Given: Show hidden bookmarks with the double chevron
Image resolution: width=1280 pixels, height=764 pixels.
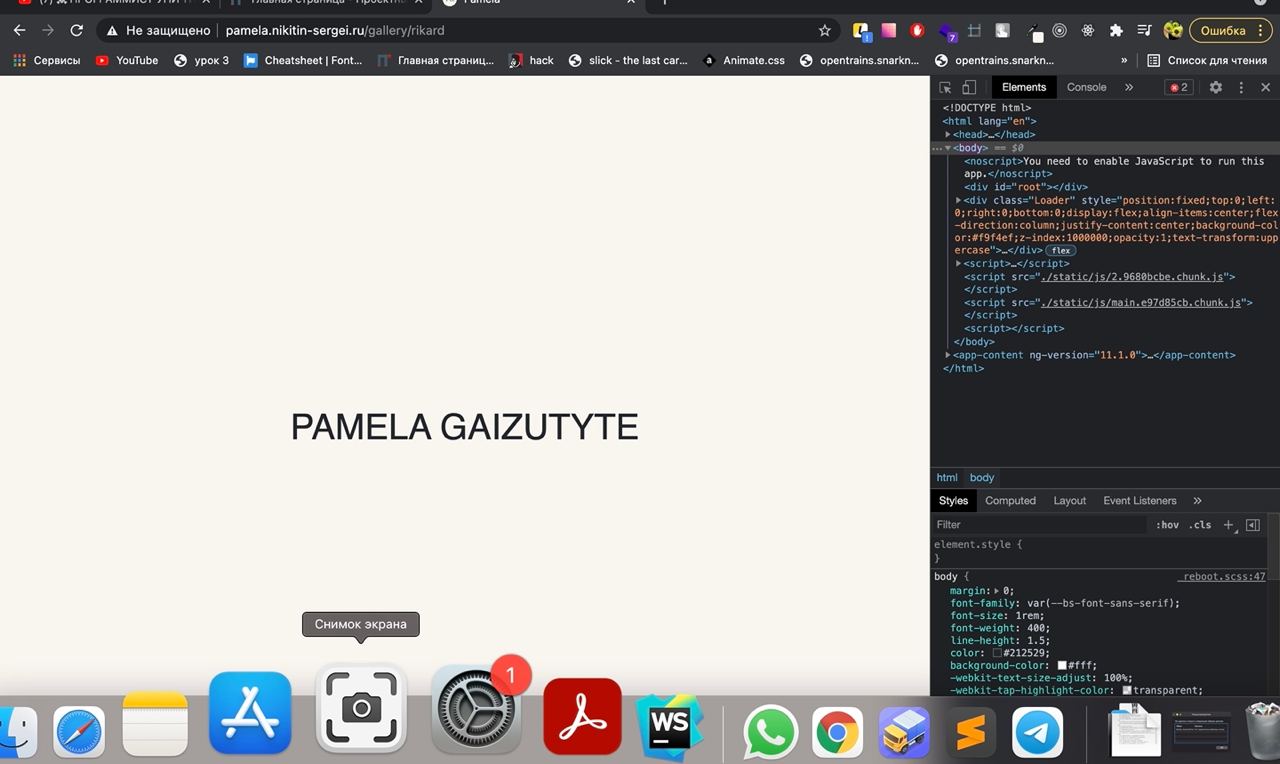Looking at the screenshot, I should 1124,60.
